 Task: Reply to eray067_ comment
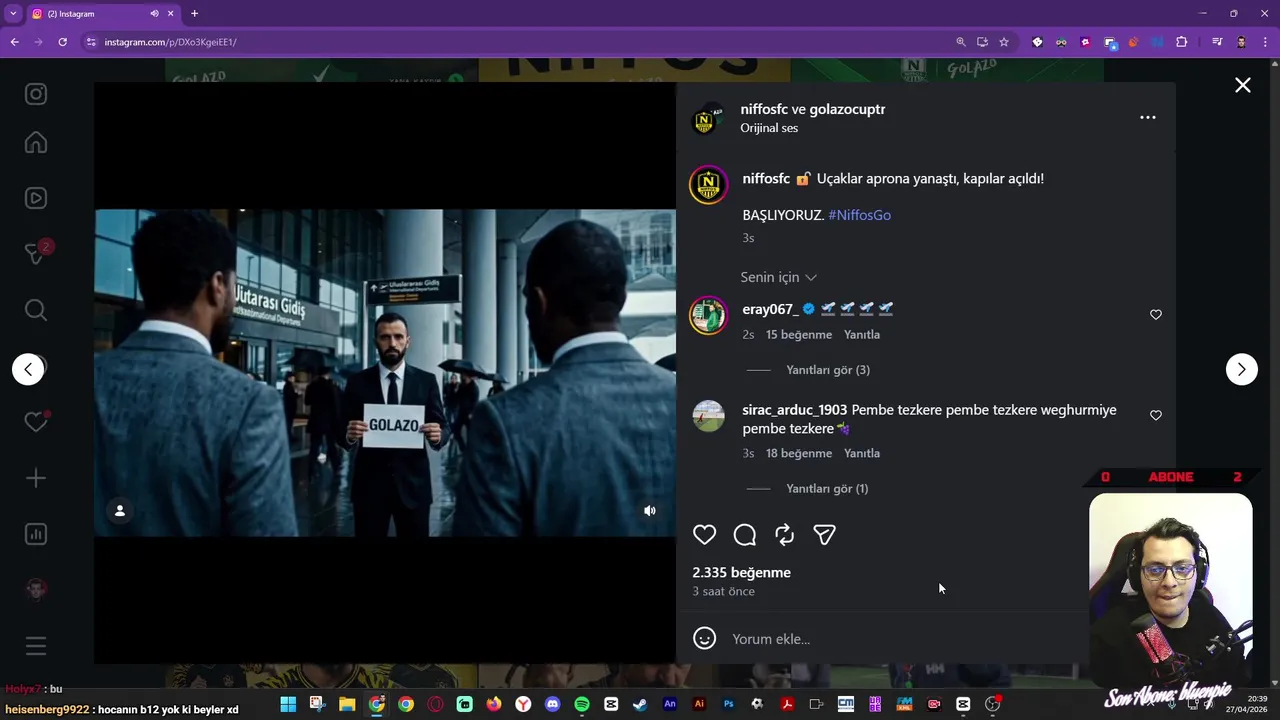pos(862,335)
